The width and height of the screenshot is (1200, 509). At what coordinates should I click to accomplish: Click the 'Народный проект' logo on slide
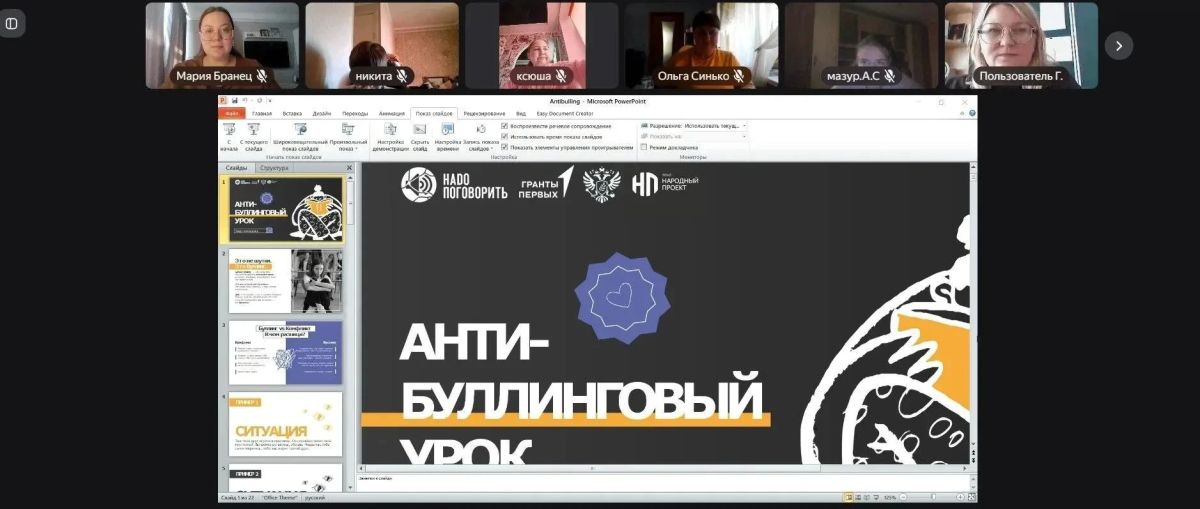[x=665, y=184]
